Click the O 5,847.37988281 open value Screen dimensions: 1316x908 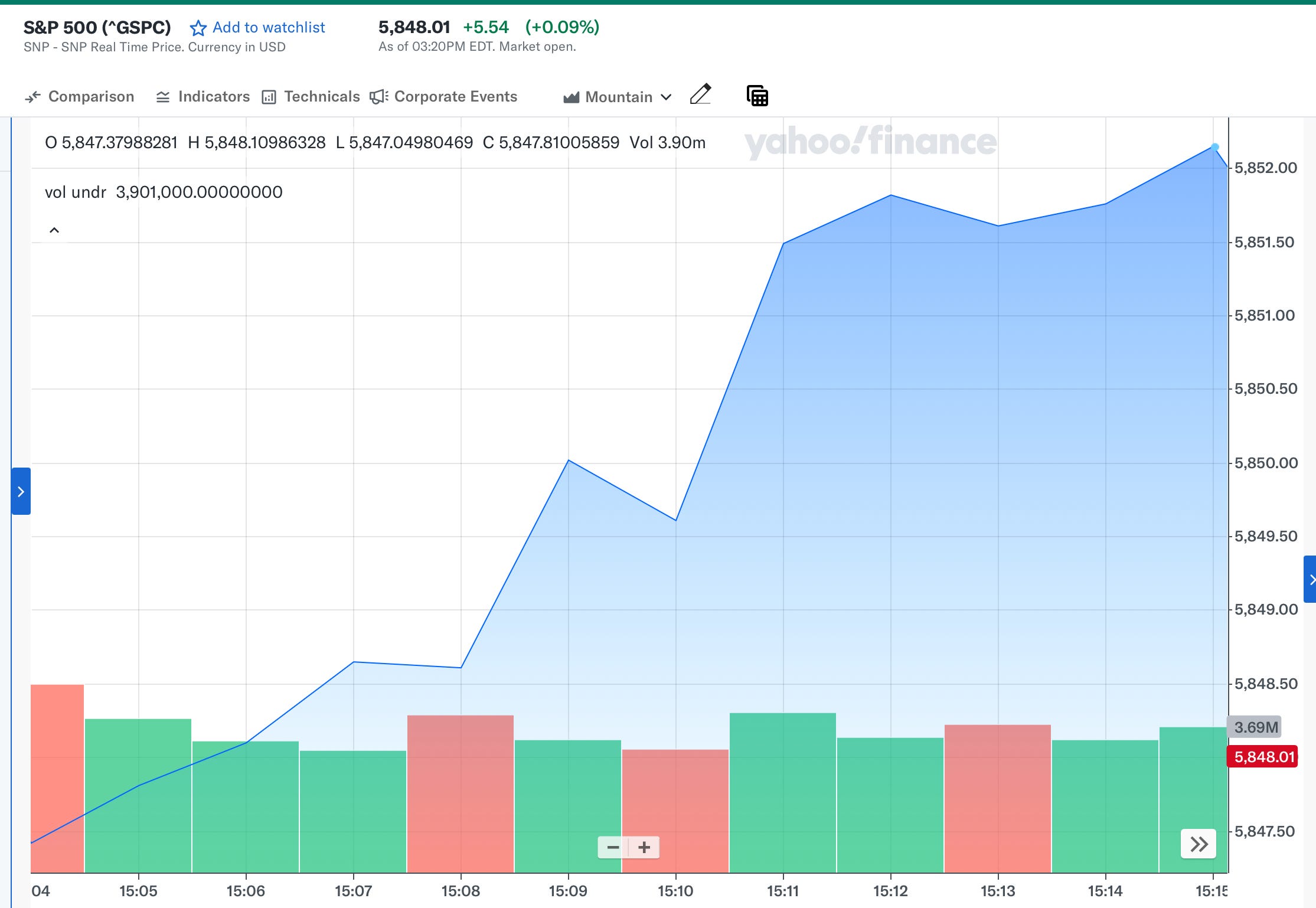111,143
